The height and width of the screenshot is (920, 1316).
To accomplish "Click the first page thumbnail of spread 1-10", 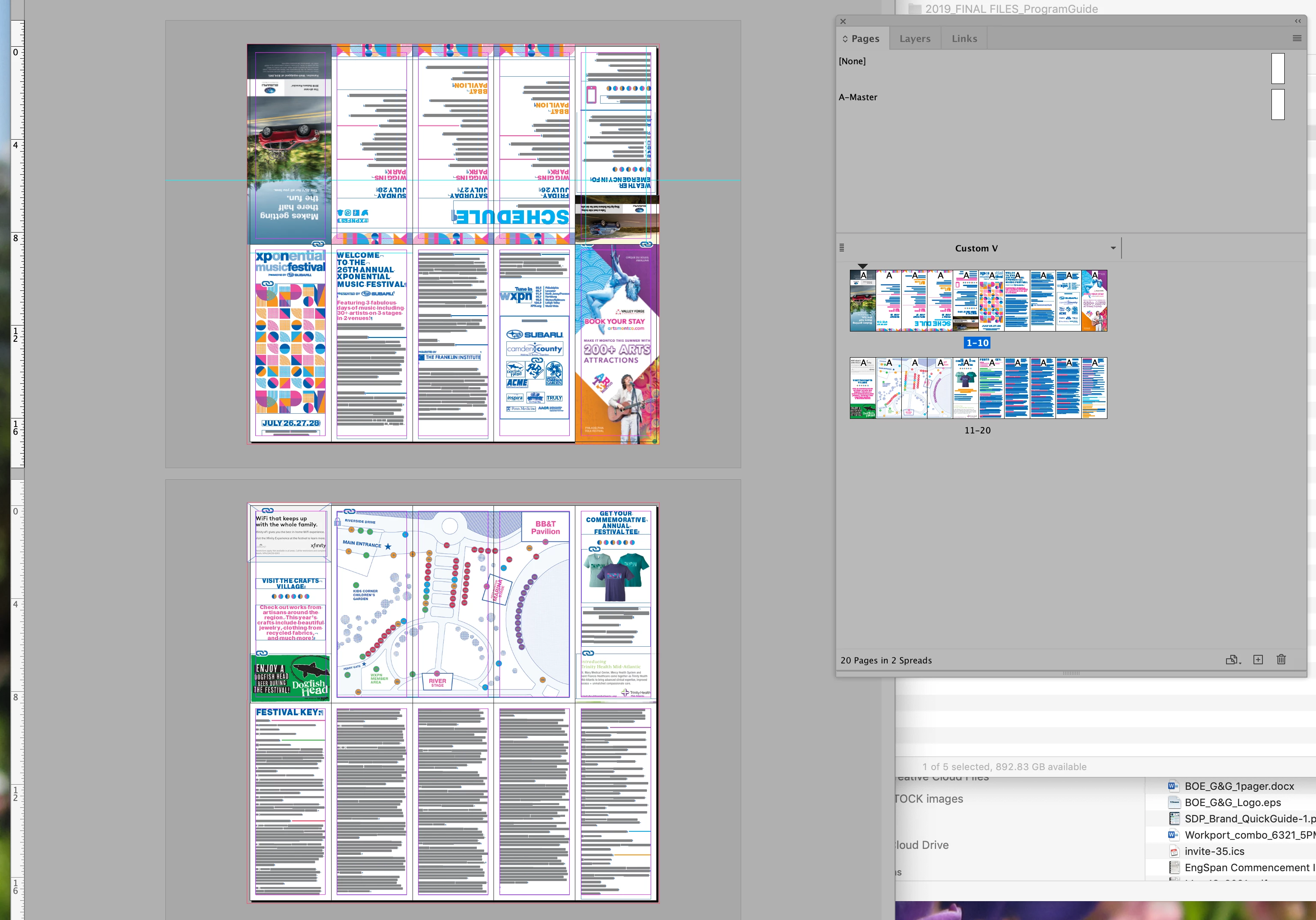I will [x=863, y=301].
